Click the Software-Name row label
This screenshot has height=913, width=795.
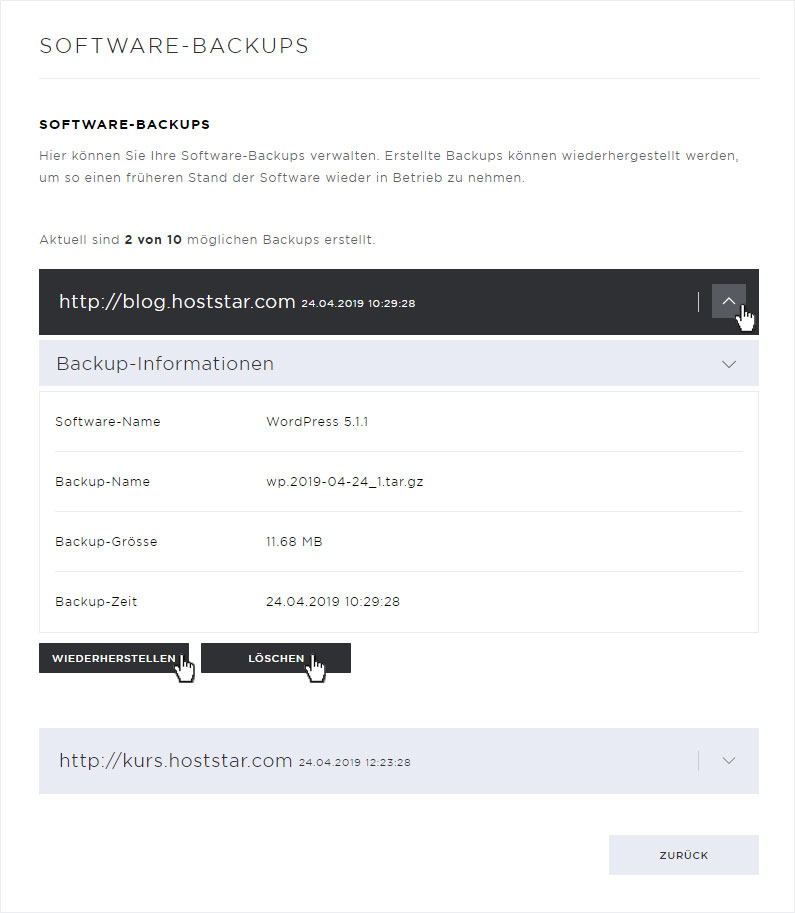pos(107,422)
